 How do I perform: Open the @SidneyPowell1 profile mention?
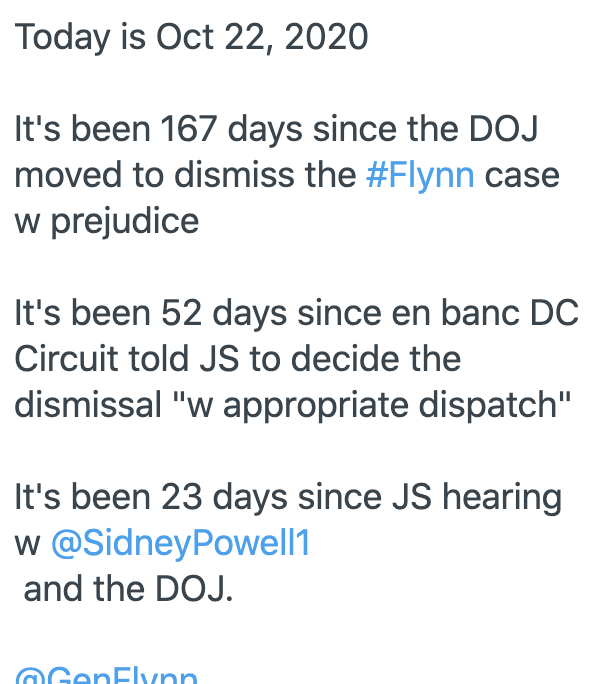tap(180, 544)
